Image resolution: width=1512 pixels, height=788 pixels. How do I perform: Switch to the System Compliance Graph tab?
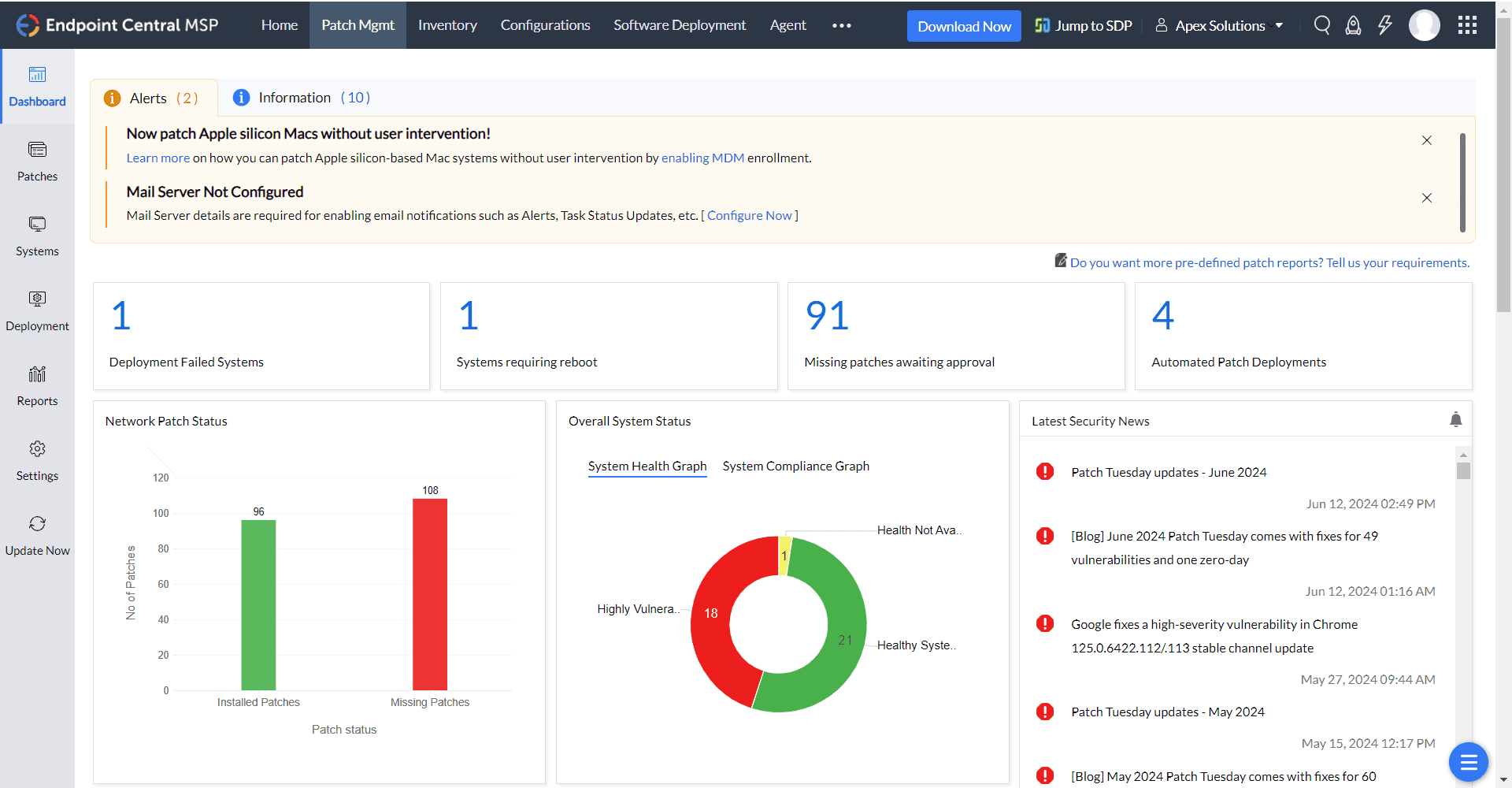795,466
